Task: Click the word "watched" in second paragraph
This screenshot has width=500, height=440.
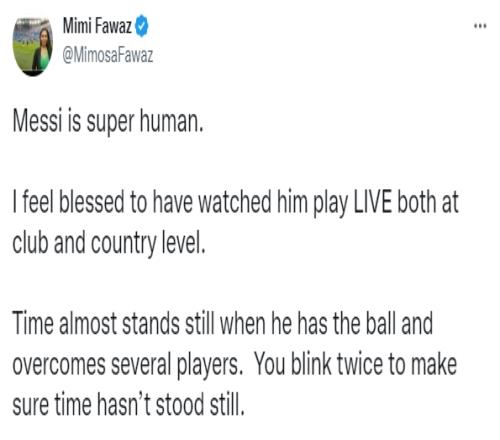Action: click(235, 202)
